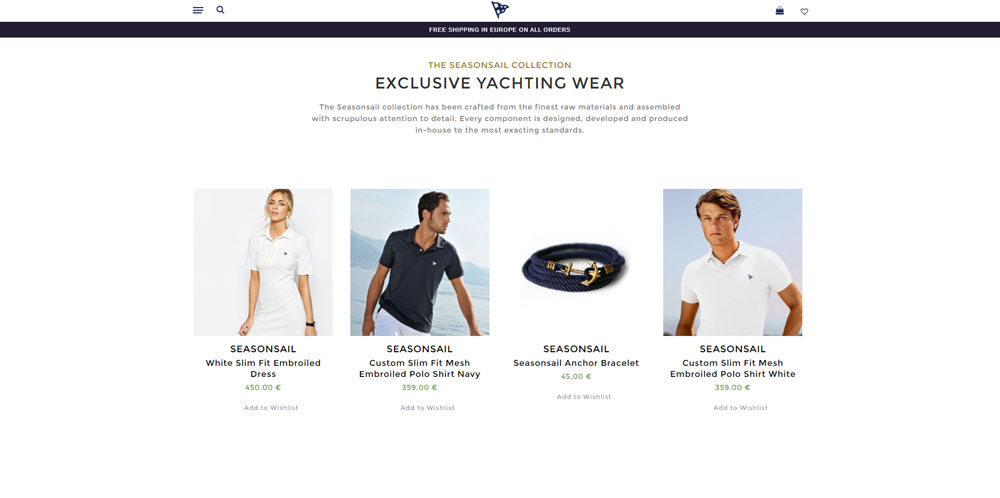Open the navy polo shirt image

tap(420, 262)
